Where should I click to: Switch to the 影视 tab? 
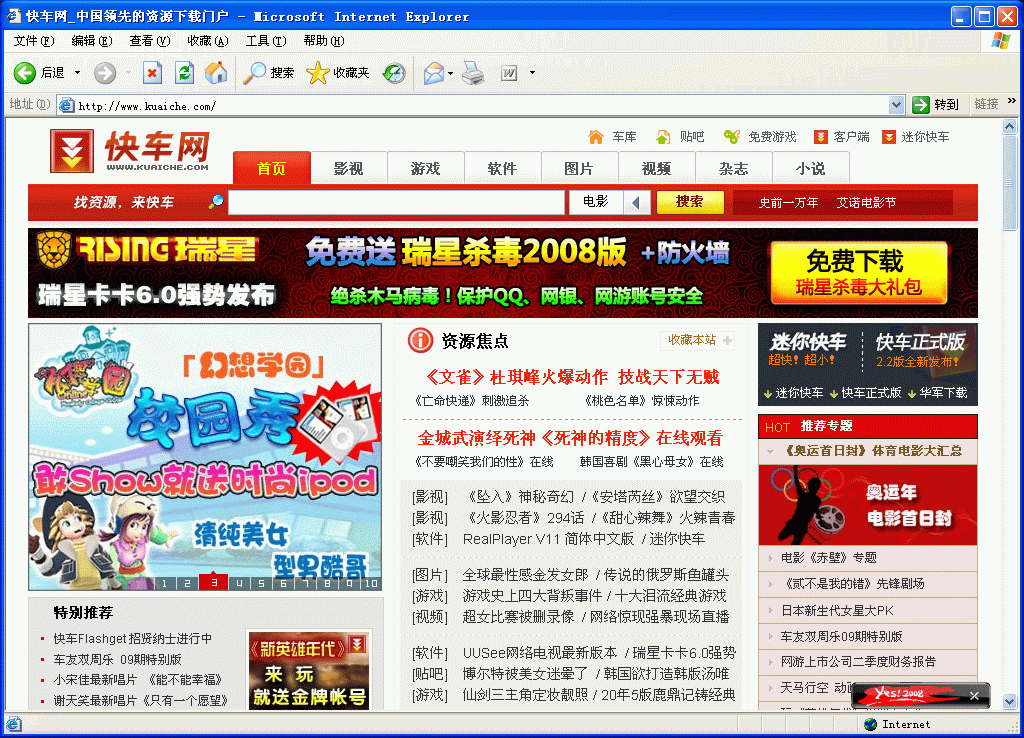(349, 168)
